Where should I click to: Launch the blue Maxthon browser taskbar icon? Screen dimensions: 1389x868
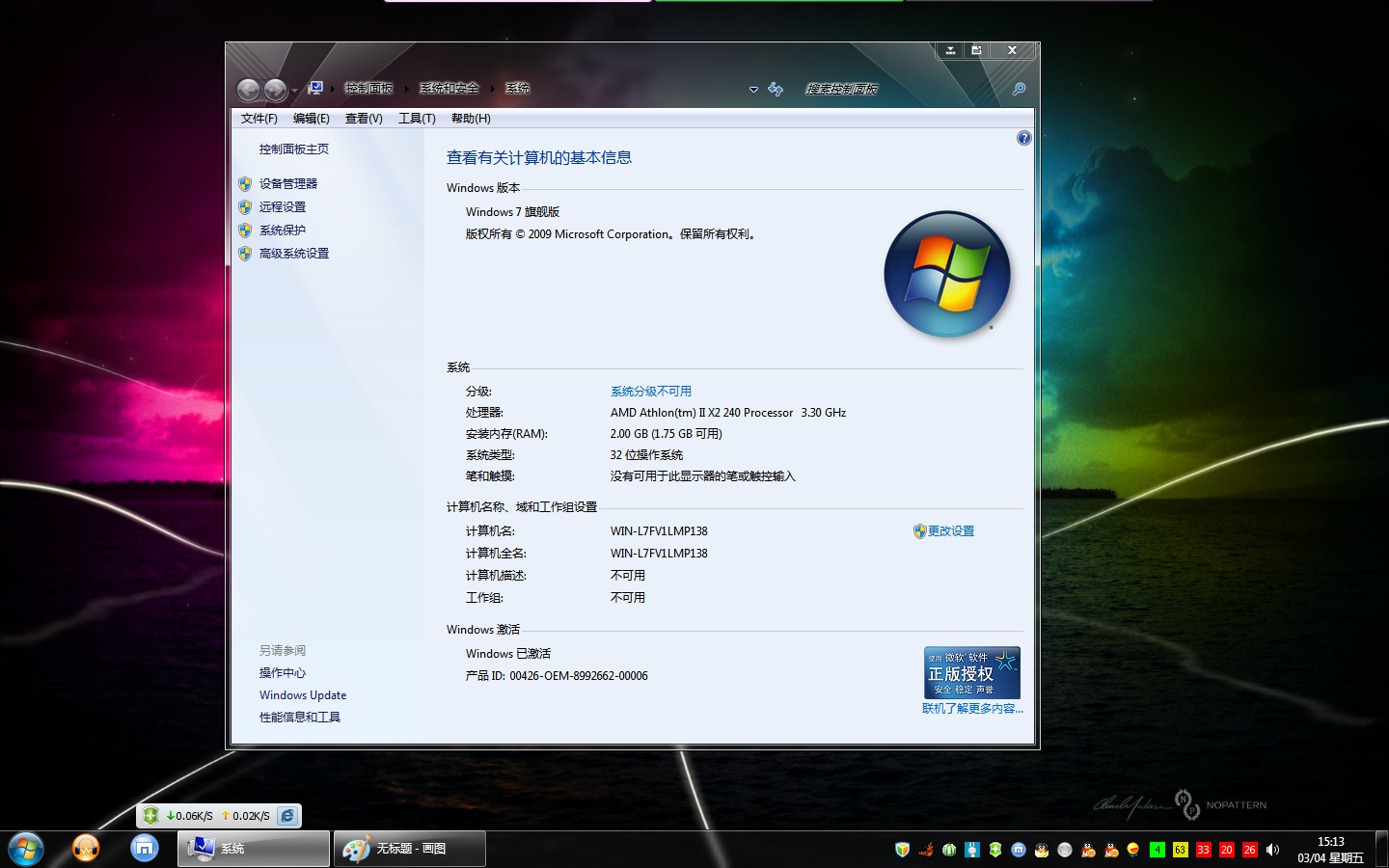(145, 849)
